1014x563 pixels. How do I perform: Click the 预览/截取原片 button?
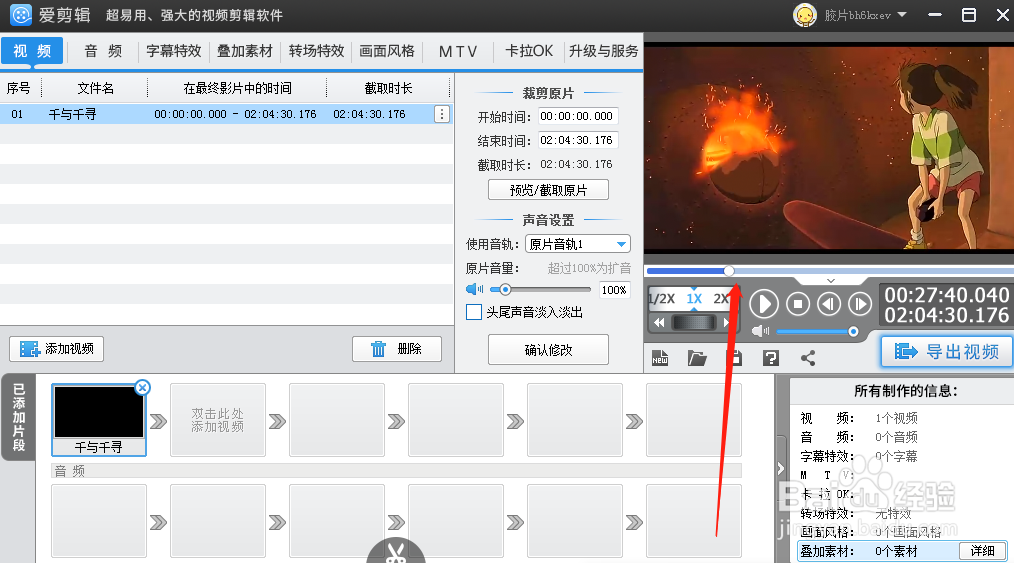coord(548,190)
